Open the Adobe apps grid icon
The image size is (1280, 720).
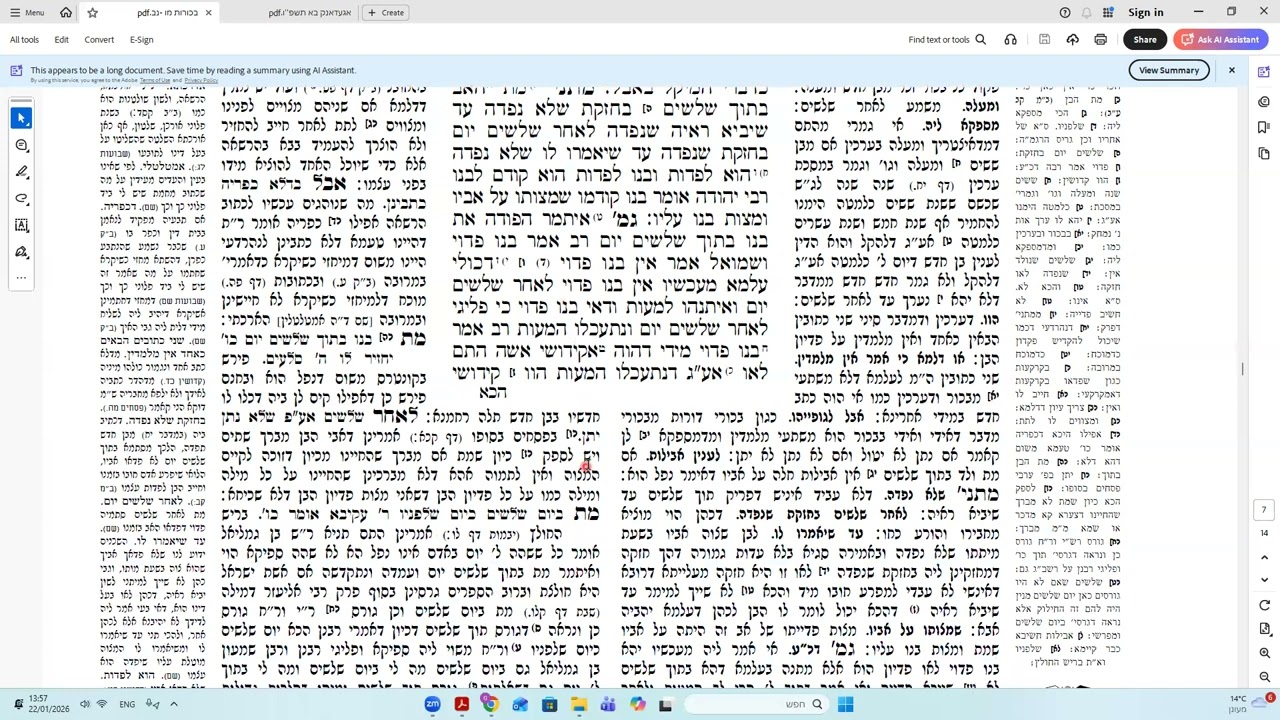pyautogui.click(x=1108, y=13)
